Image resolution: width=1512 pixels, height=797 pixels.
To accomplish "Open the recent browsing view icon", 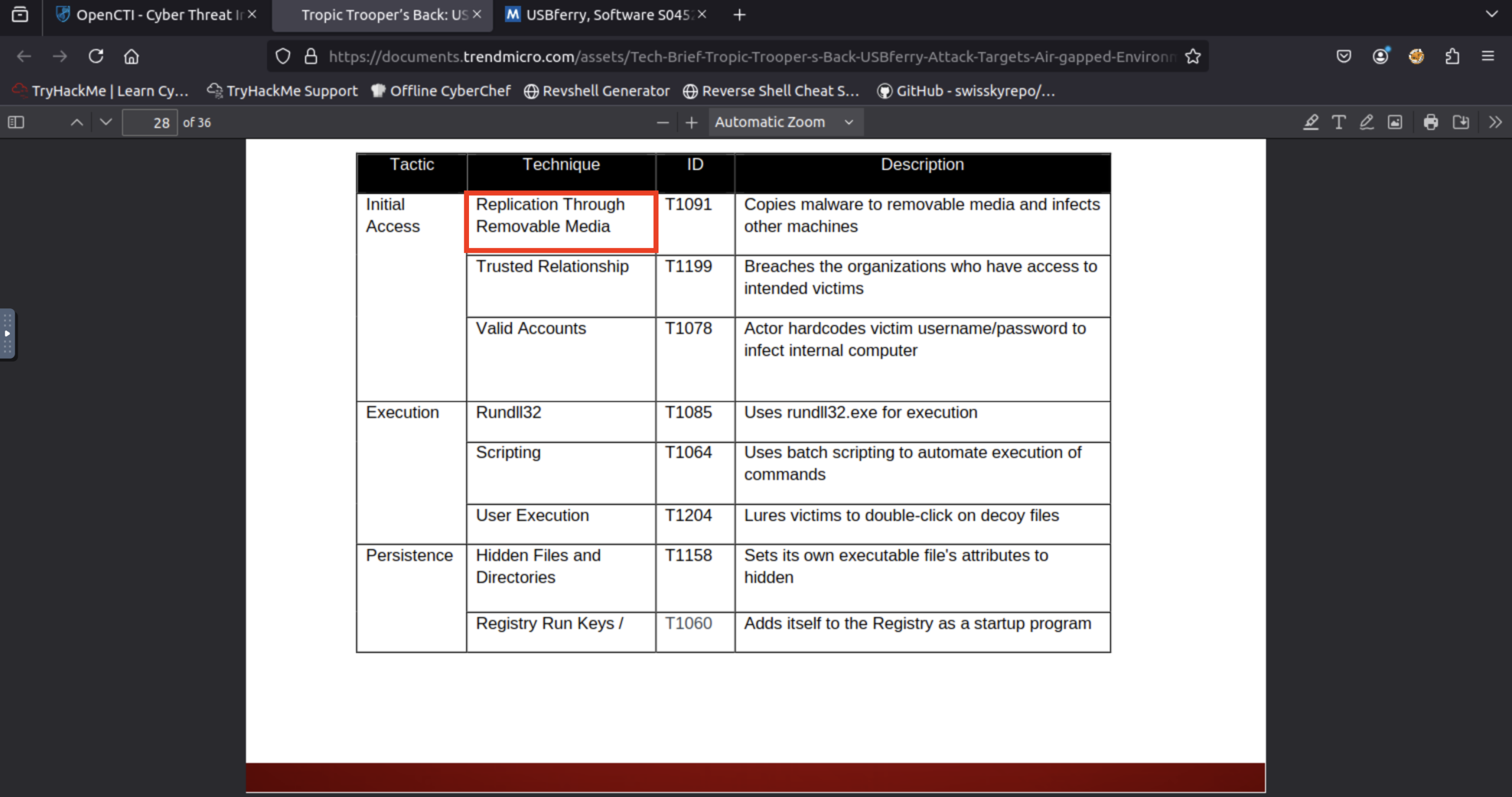I will tap(20, 15).
